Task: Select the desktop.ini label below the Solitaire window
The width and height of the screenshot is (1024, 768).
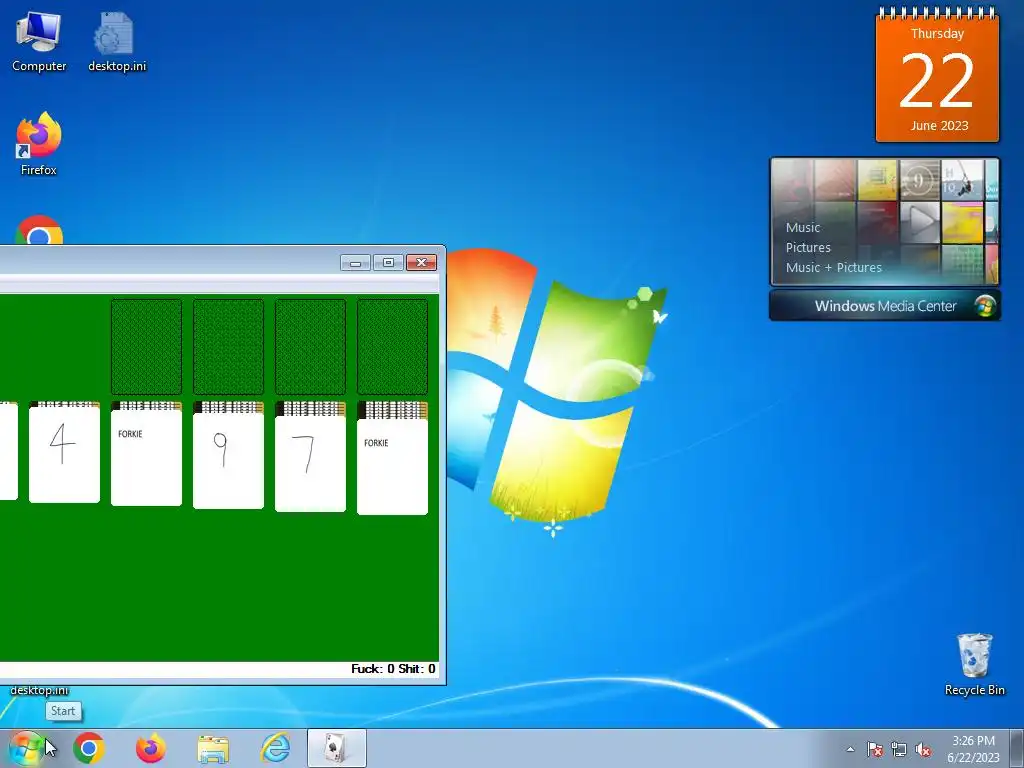Action: (x=39, y=690)
